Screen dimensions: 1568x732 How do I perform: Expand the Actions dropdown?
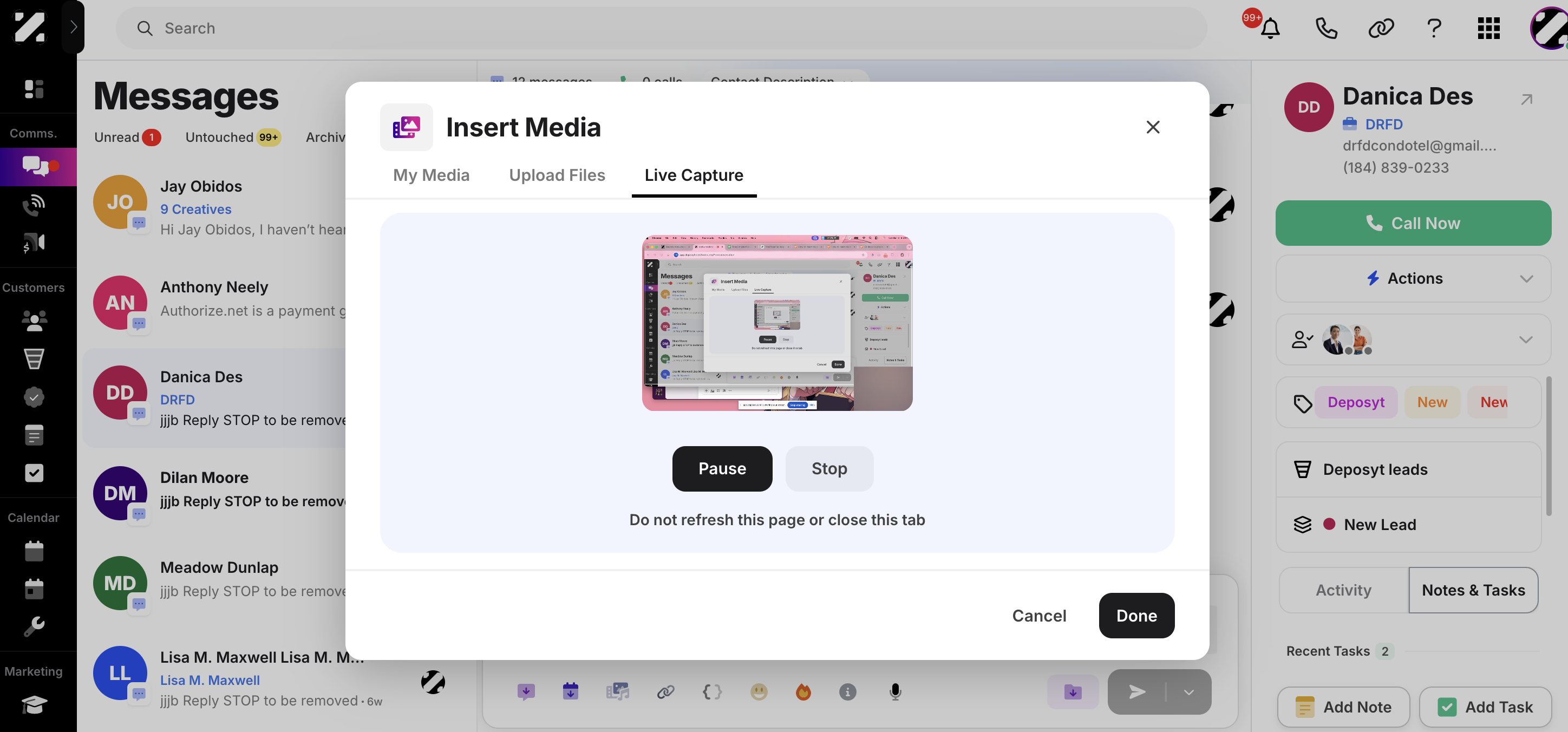click(x=1413, y=278)
